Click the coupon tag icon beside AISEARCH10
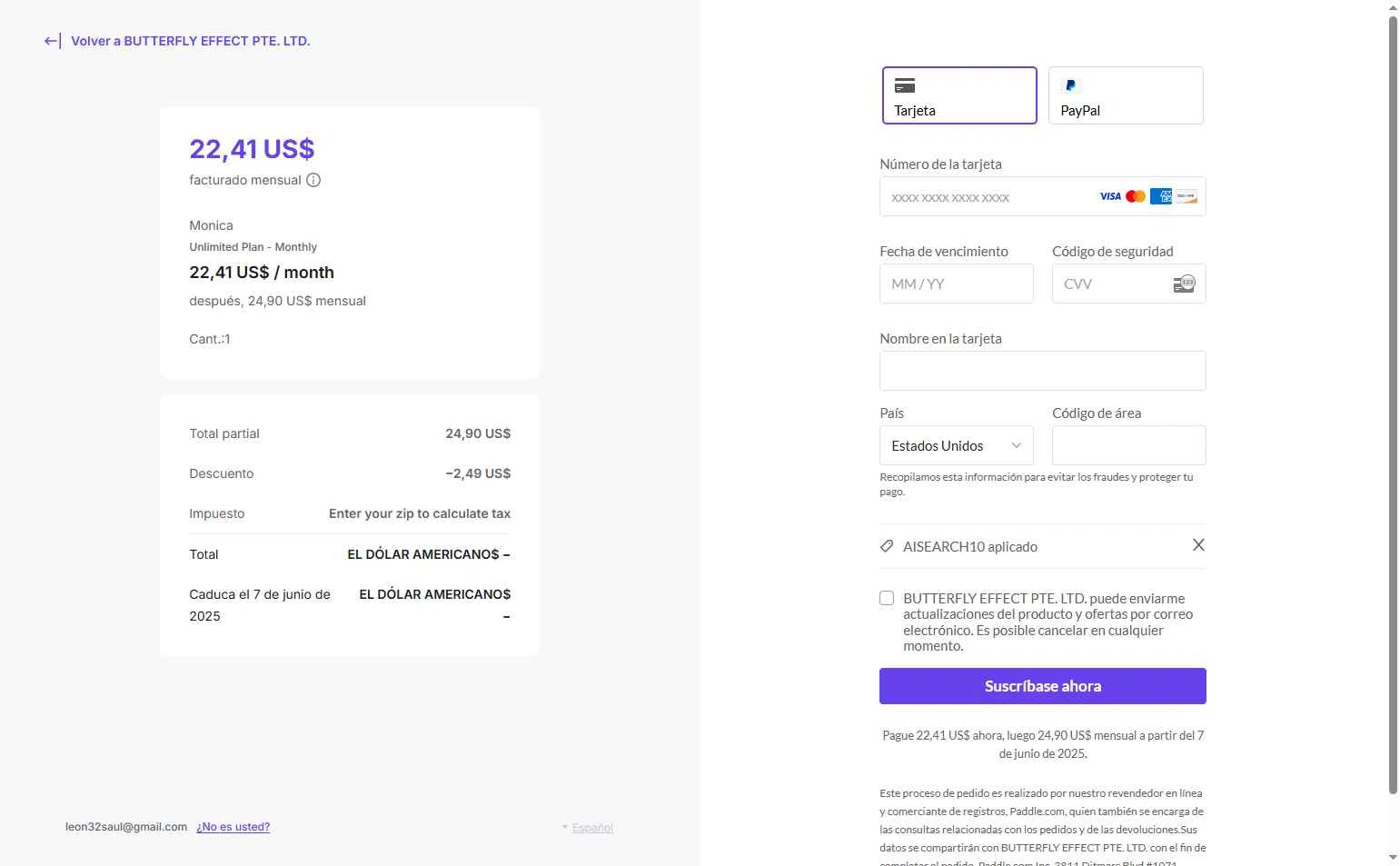This screenshot has width=1400, height=866. (887, 546)
